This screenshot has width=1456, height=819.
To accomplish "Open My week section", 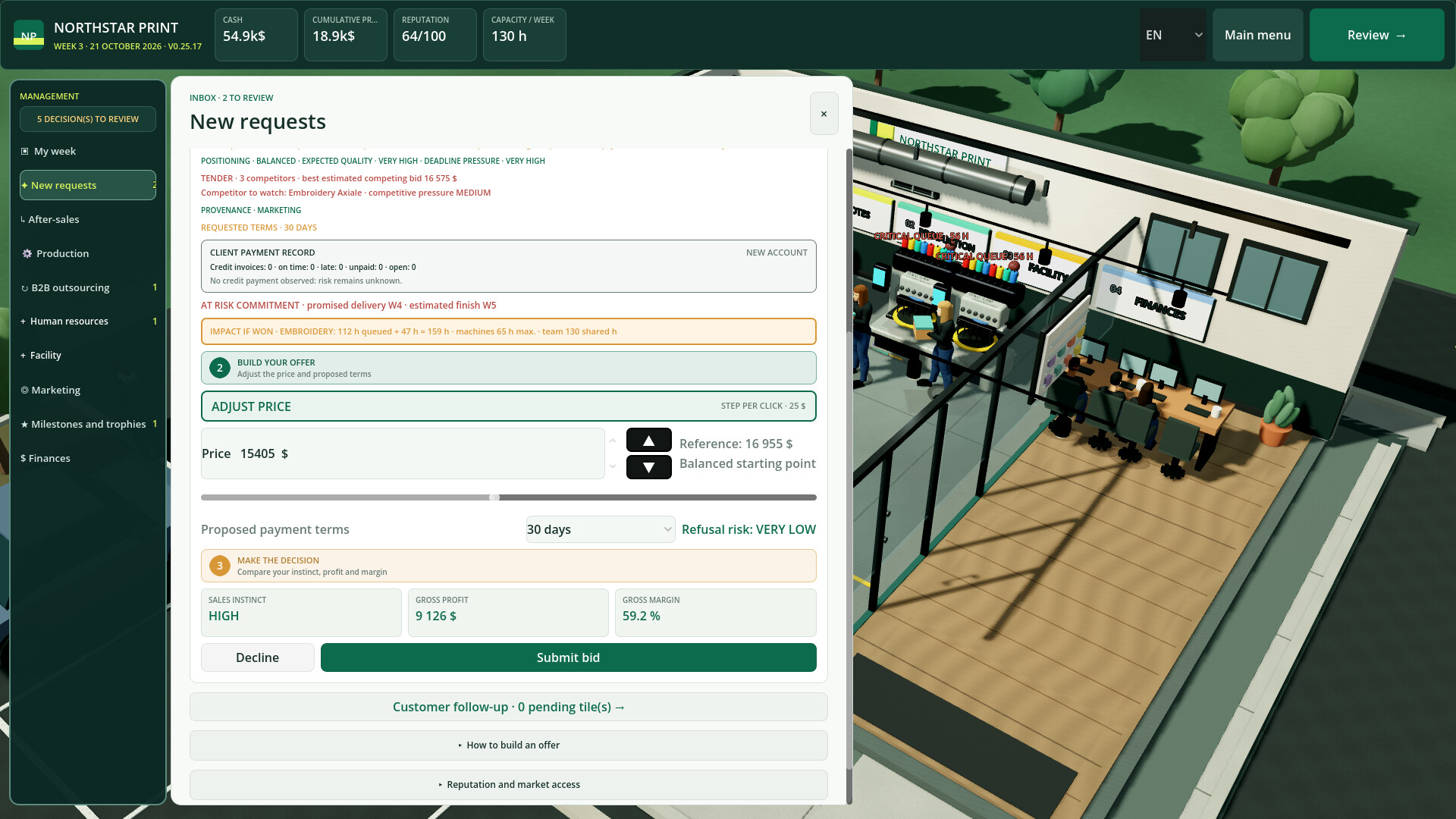I will (x=88, y=151).
